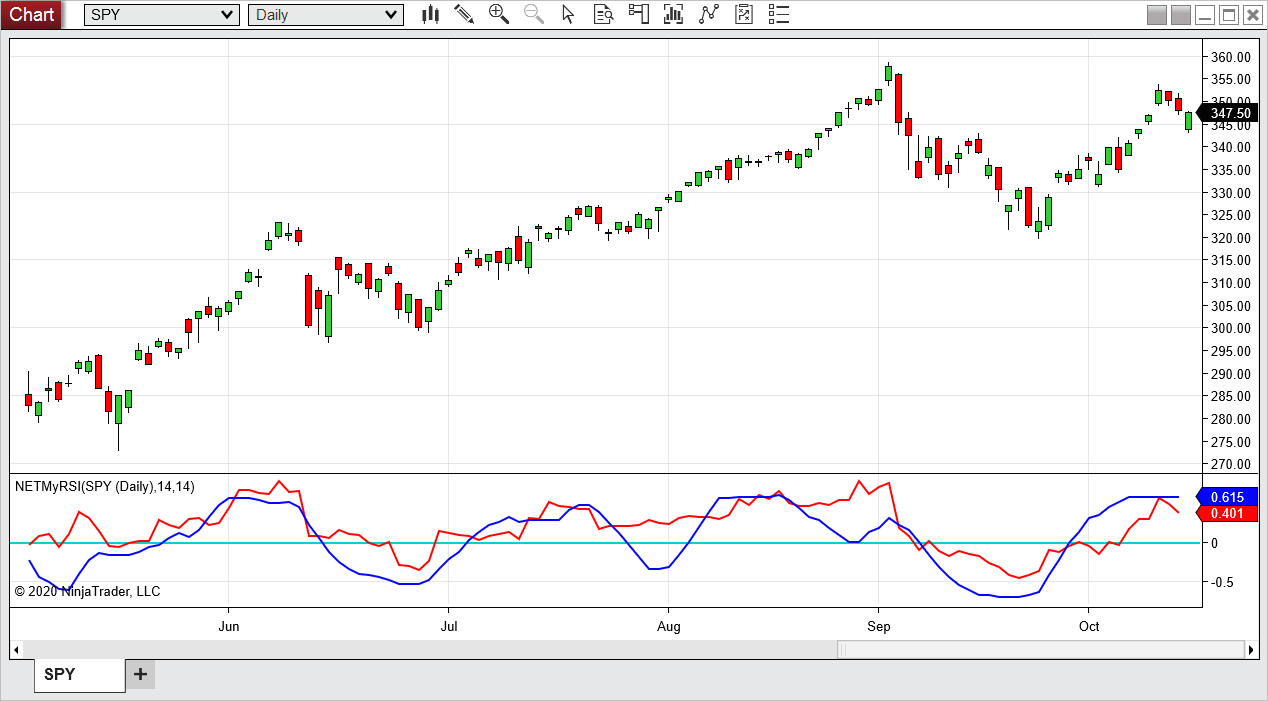1268x701 pixels.
Task: Open the data box icon
Action: point(604,14)
